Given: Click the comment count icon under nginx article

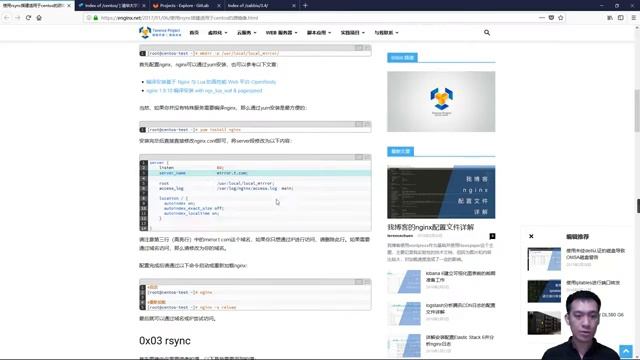Looking at the screenshot, I should click(x=492, y=236).
